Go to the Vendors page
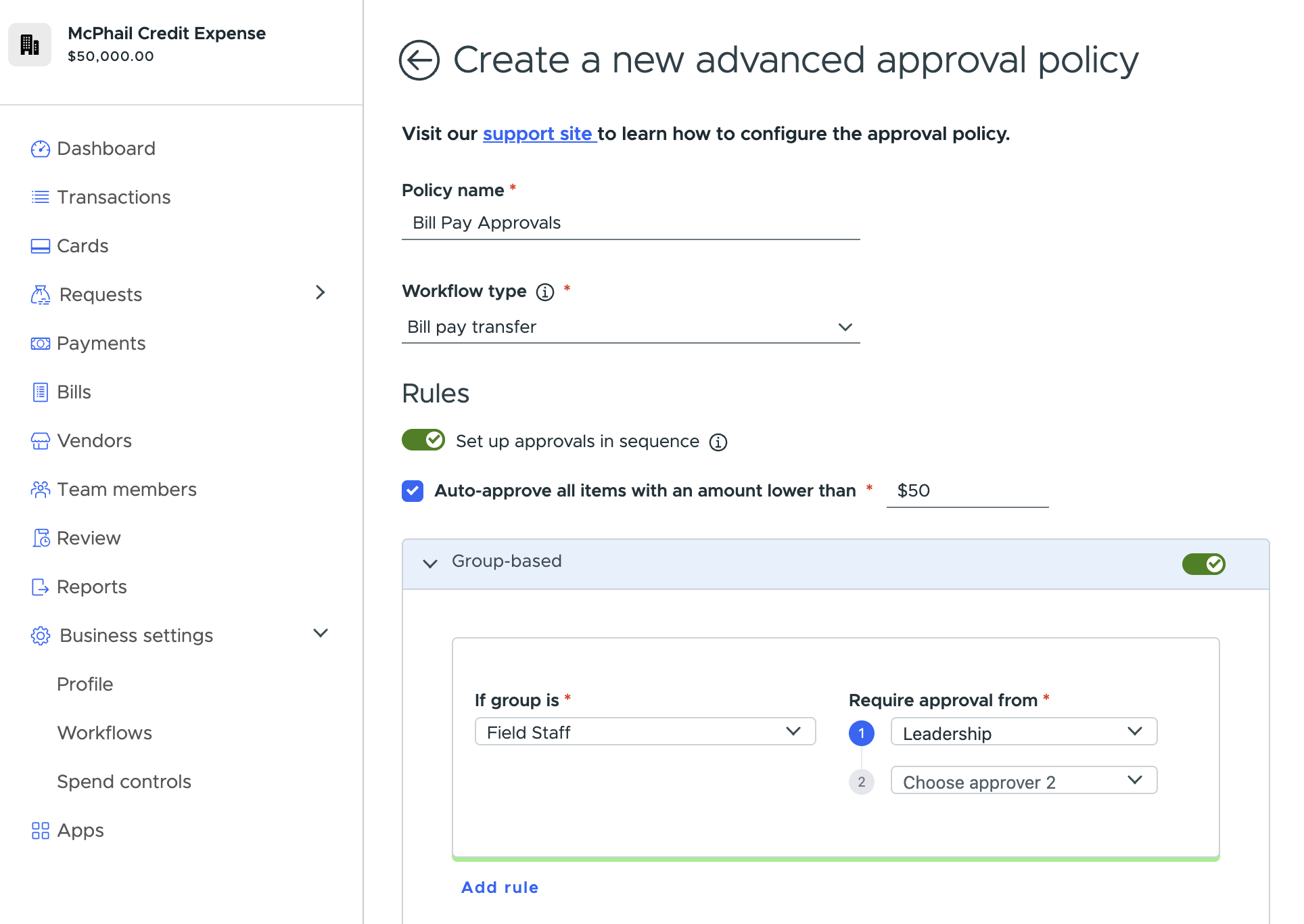 click(94, 441)
